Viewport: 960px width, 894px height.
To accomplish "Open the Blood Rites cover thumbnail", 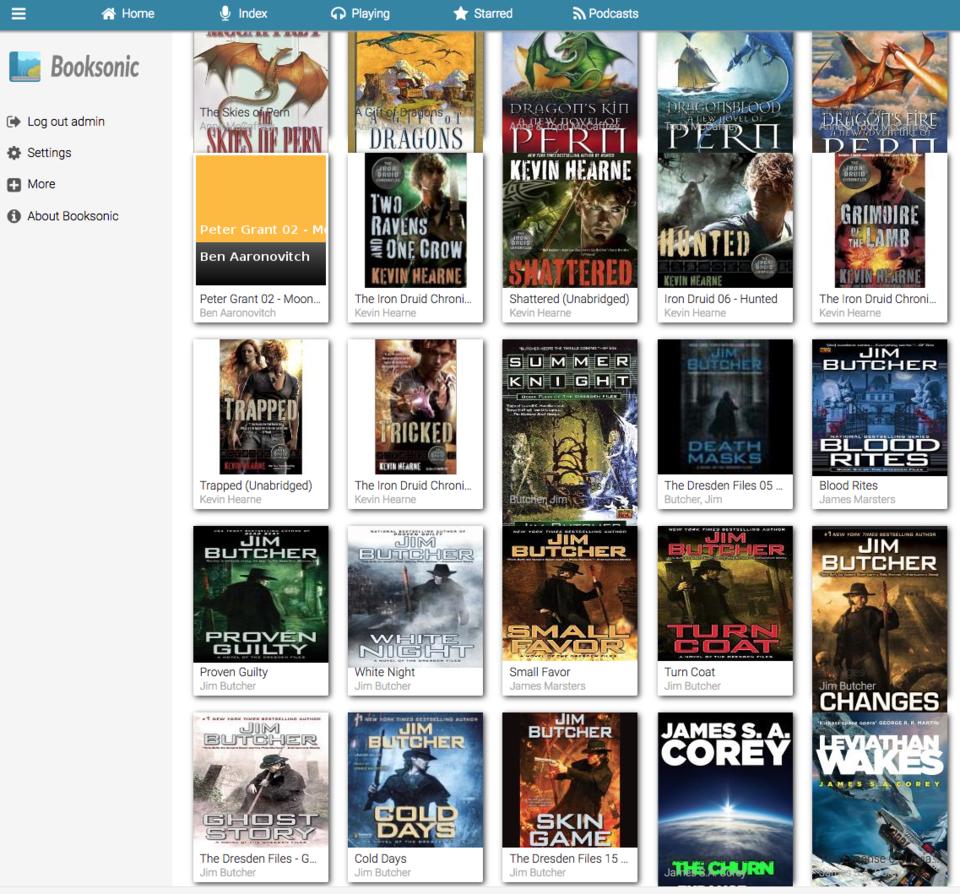I will click(879, 407).
